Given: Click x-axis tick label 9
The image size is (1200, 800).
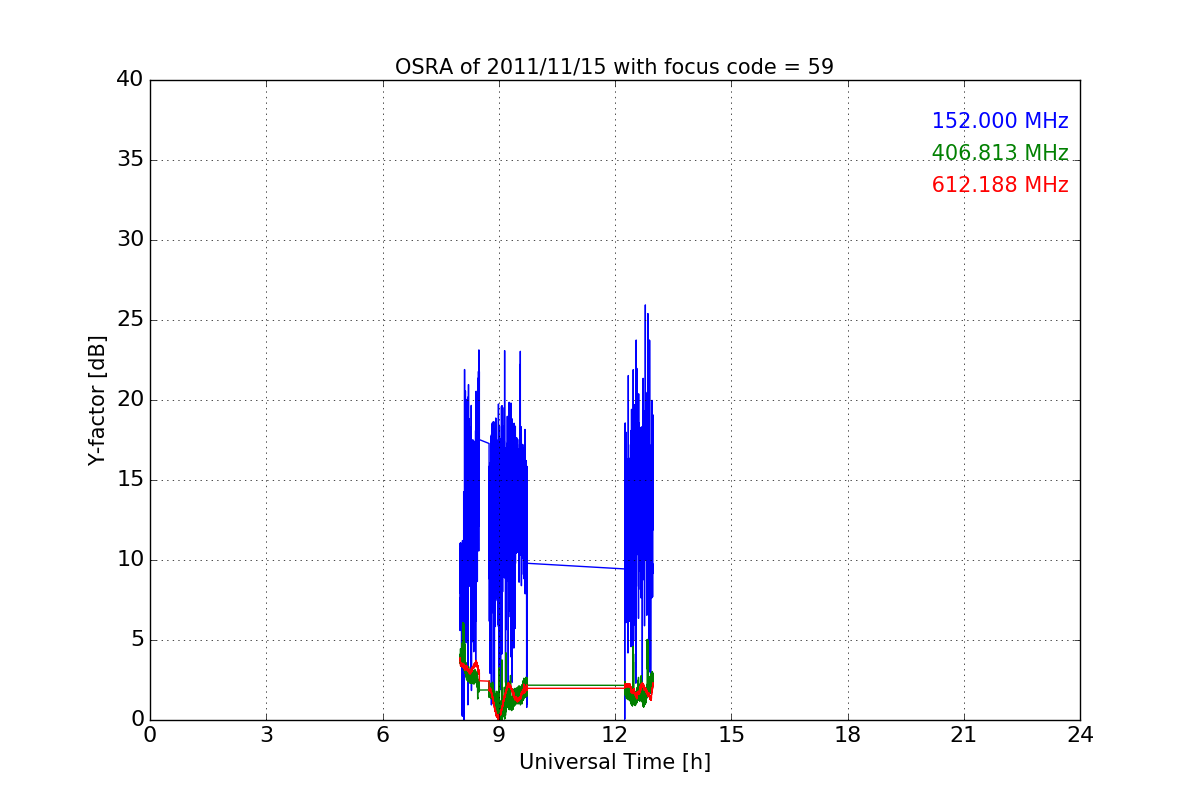Looking at the screenshot, I should (x=498, y=735).
